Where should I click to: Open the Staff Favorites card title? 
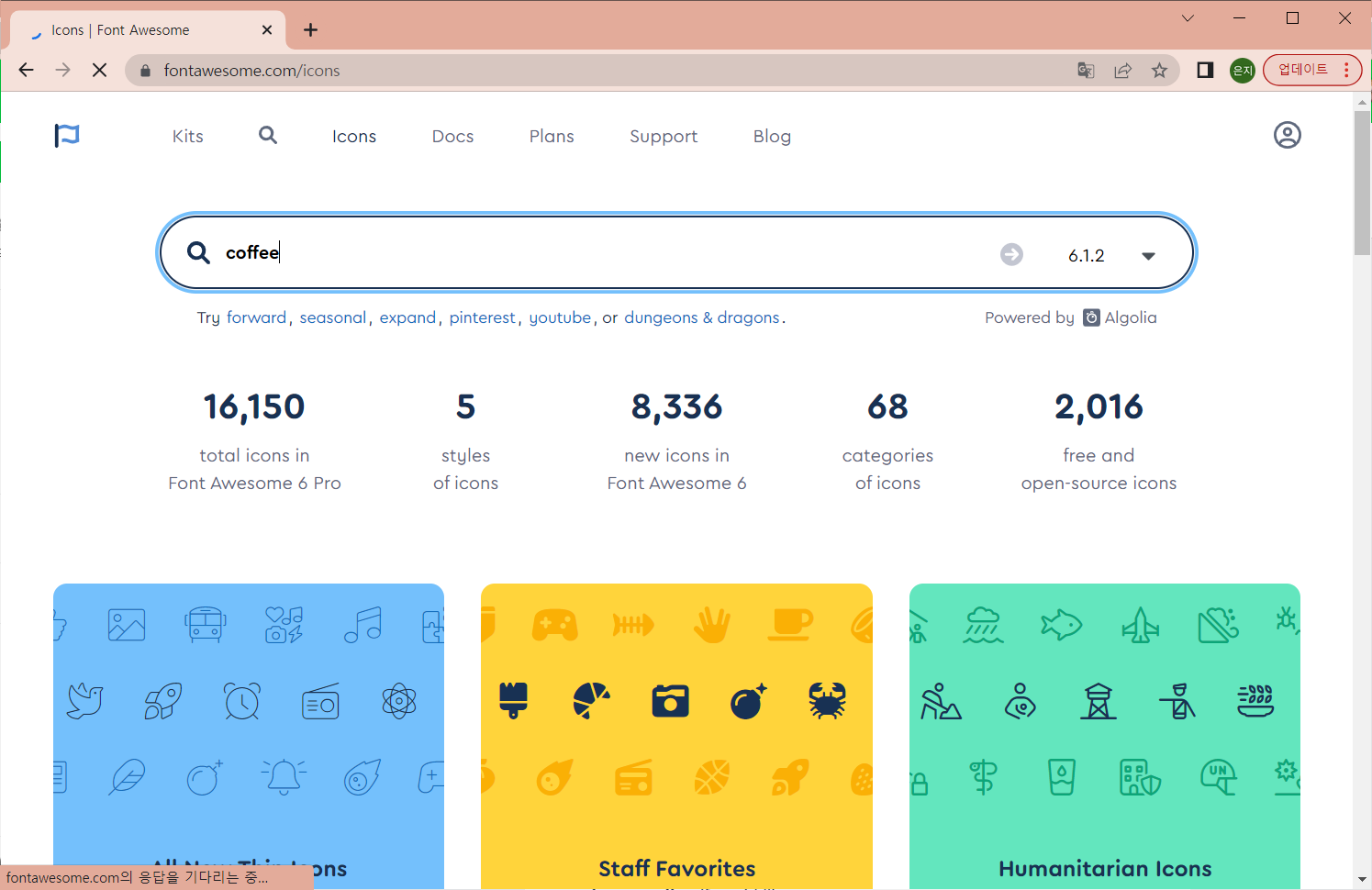click(x=677, y=868)
